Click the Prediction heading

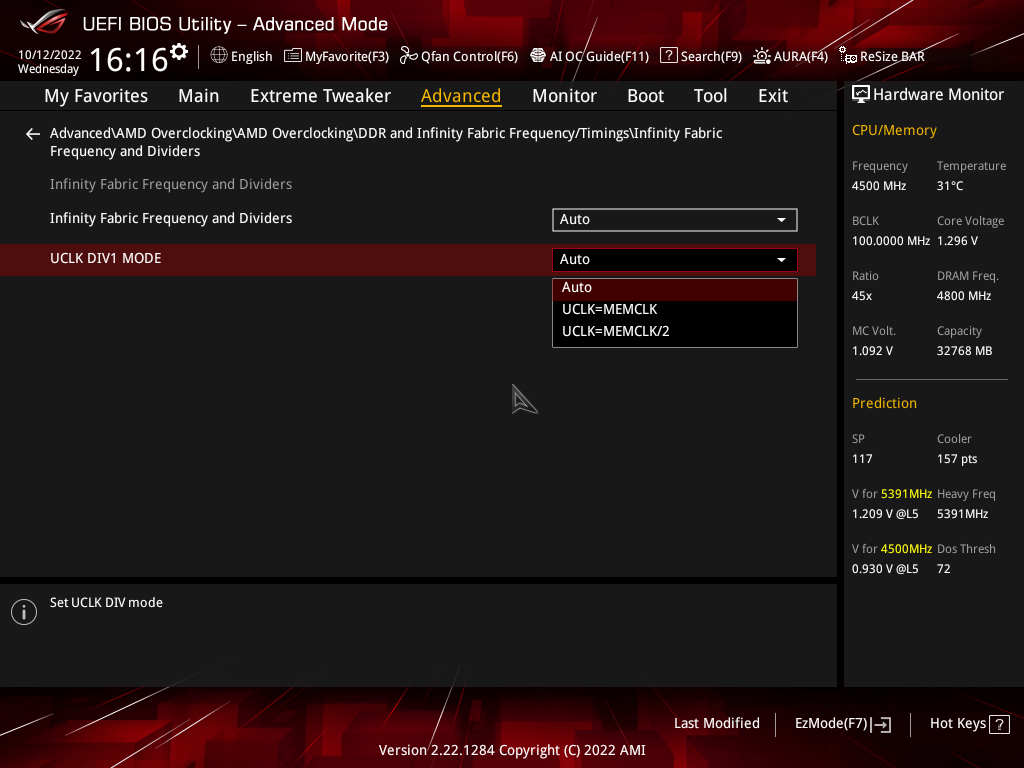point(884,404)
